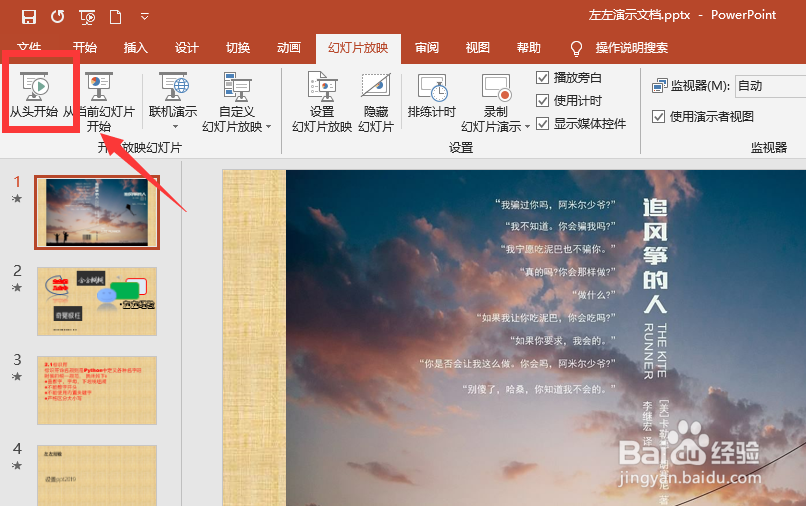Viewport: 806px width, 506px height.
Task: Click the line “我不知道。你会骗我吗?” on slide
Action: click(560, 226)
